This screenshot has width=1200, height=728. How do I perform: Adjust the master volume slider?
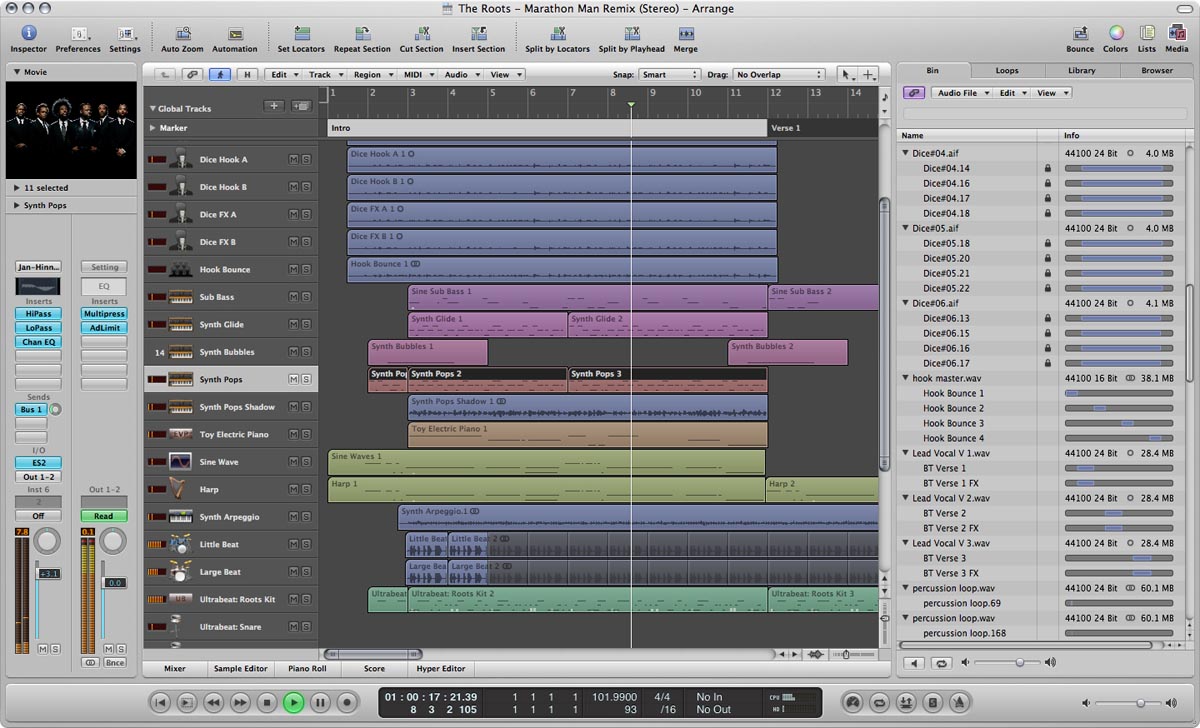pyautogui.click(x=1141, y=703)
